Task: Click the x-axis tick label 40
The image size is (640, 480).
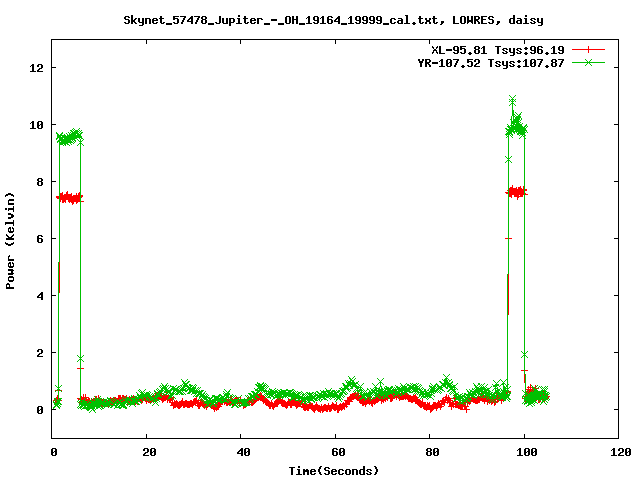Action: tap(243, 452)
